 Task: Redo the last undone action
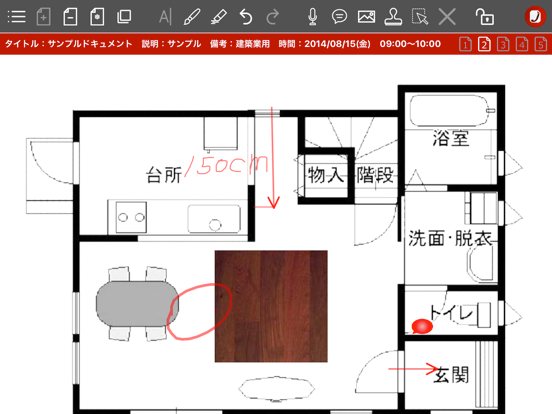click(272, 17)
